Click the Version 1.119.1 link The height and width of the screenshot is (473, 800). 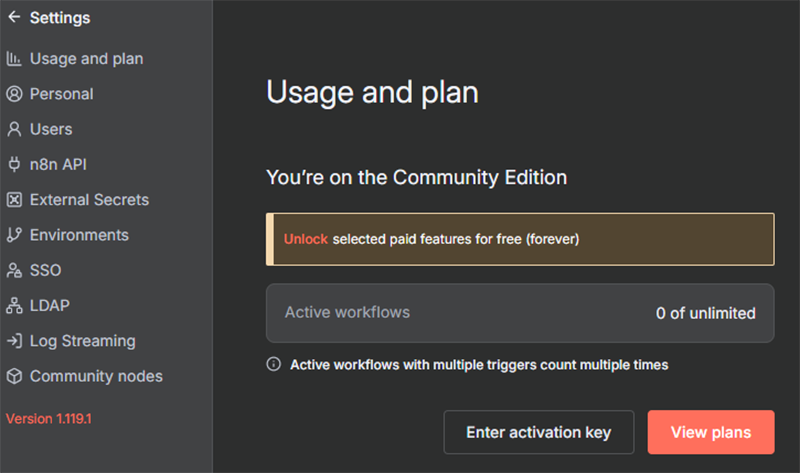tap(48, 418)
